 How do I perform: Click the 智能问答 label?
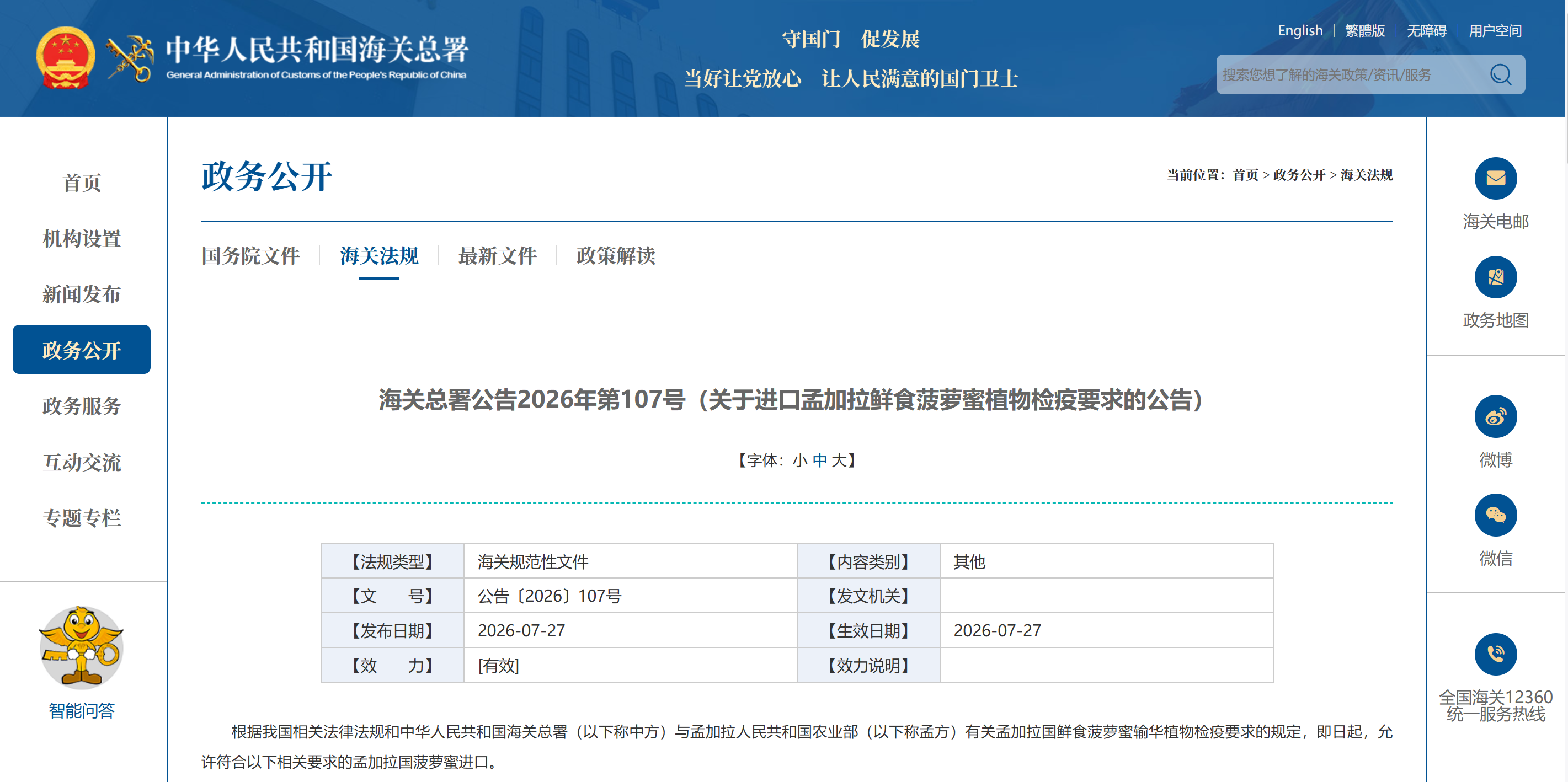click(82, 710)
